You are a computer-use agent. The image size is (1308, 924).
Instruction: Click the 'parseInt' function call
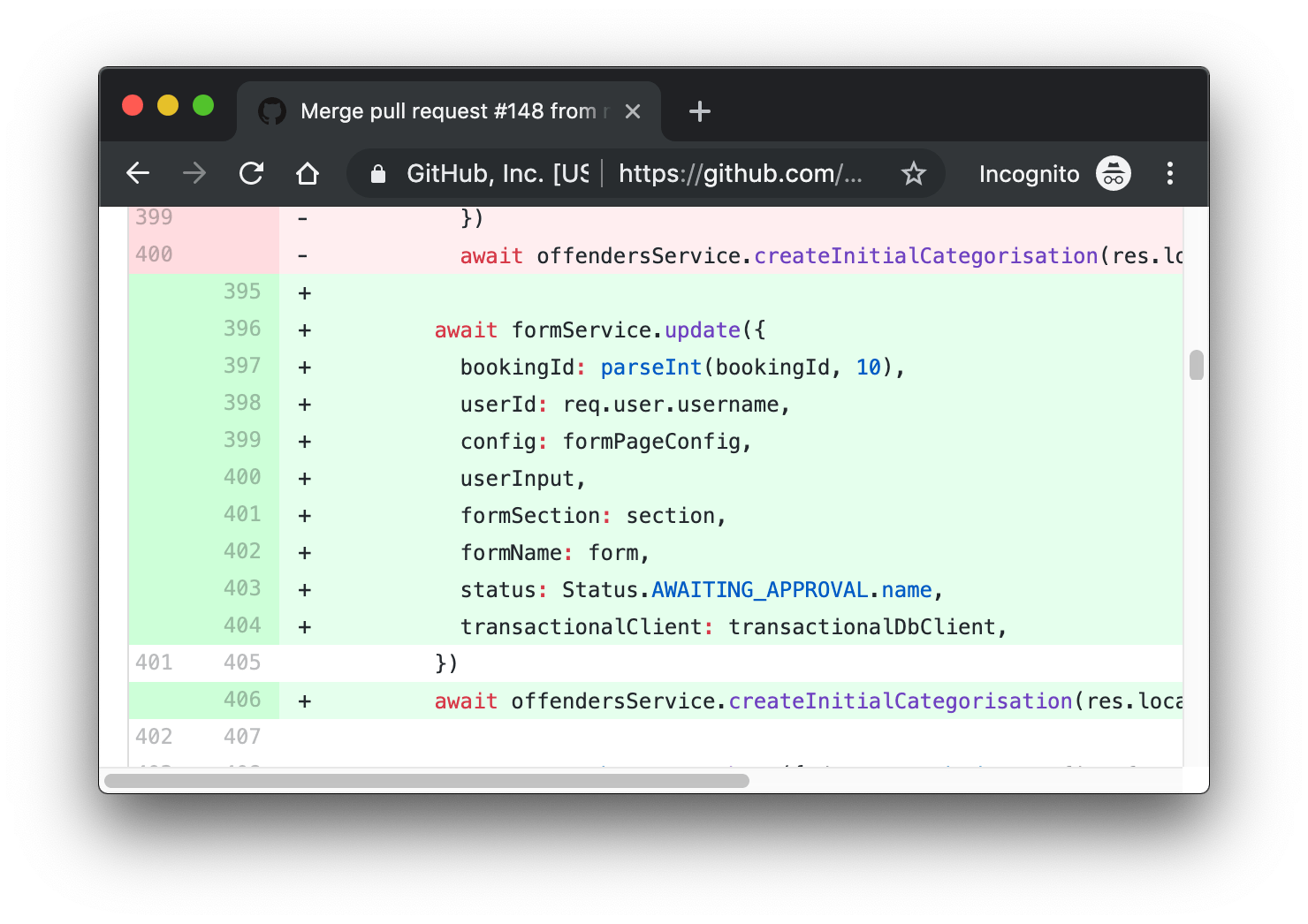[x=651, y=367]
